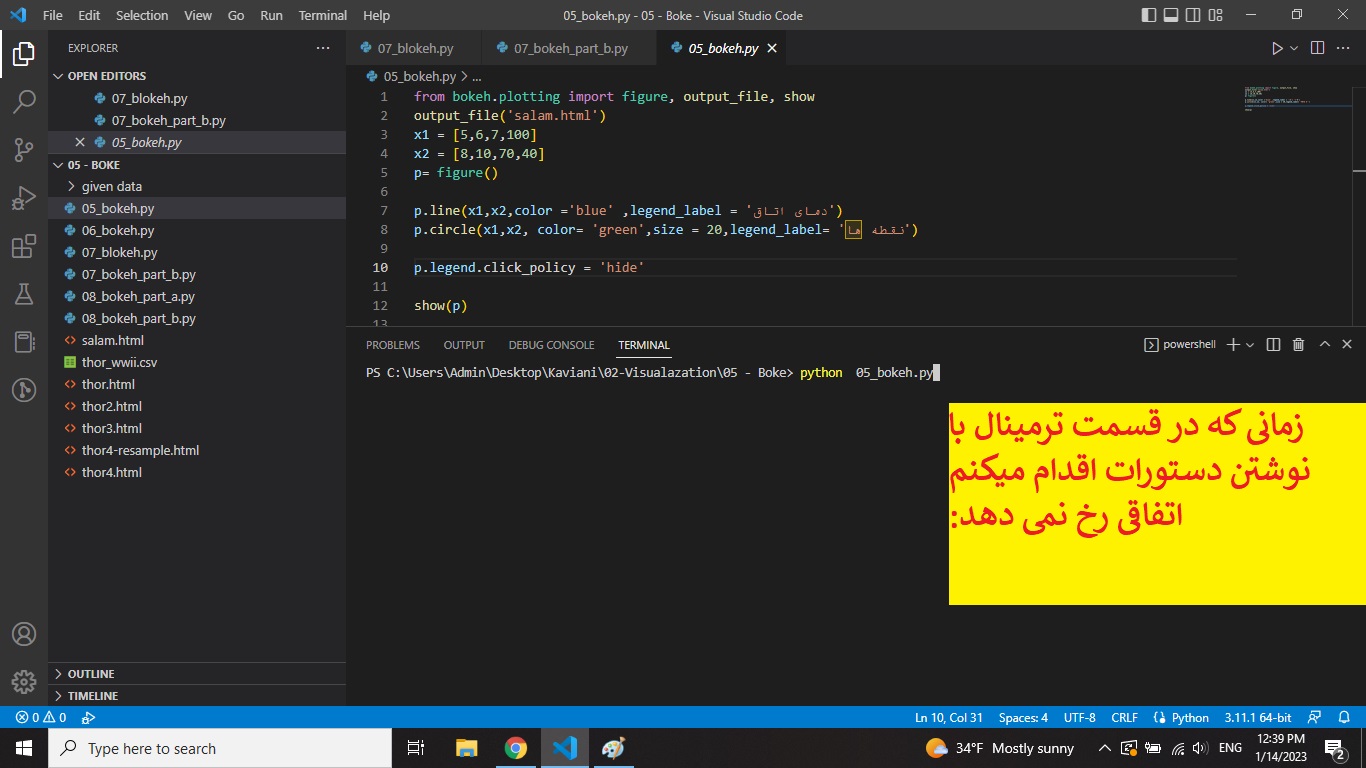Toggle panel layout icon in title bar
Screen dimensions: 1366x768
pos(1170,15)
